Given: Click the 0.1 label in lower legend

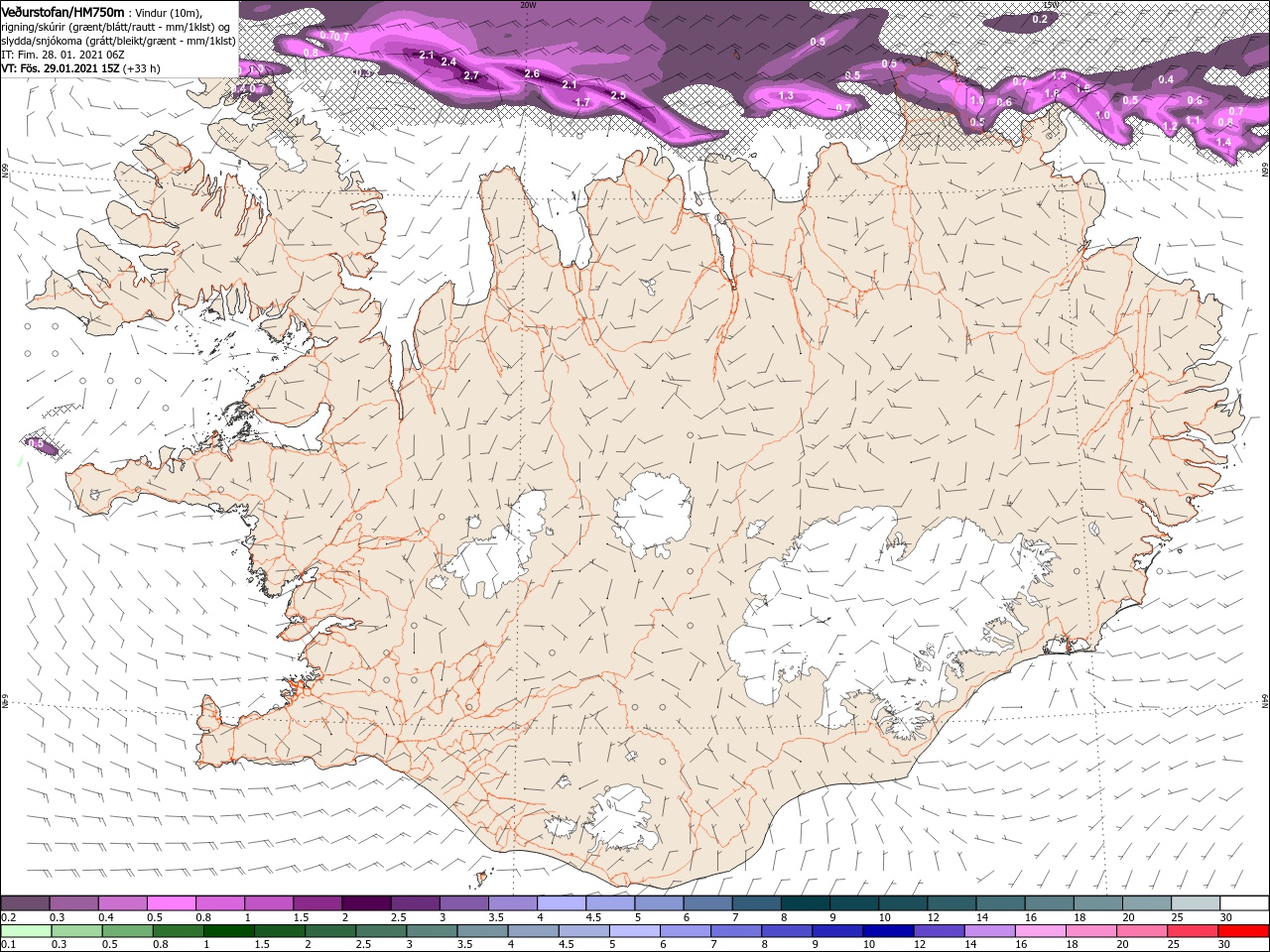Looking at the screenshot, I should pos(8,945).
